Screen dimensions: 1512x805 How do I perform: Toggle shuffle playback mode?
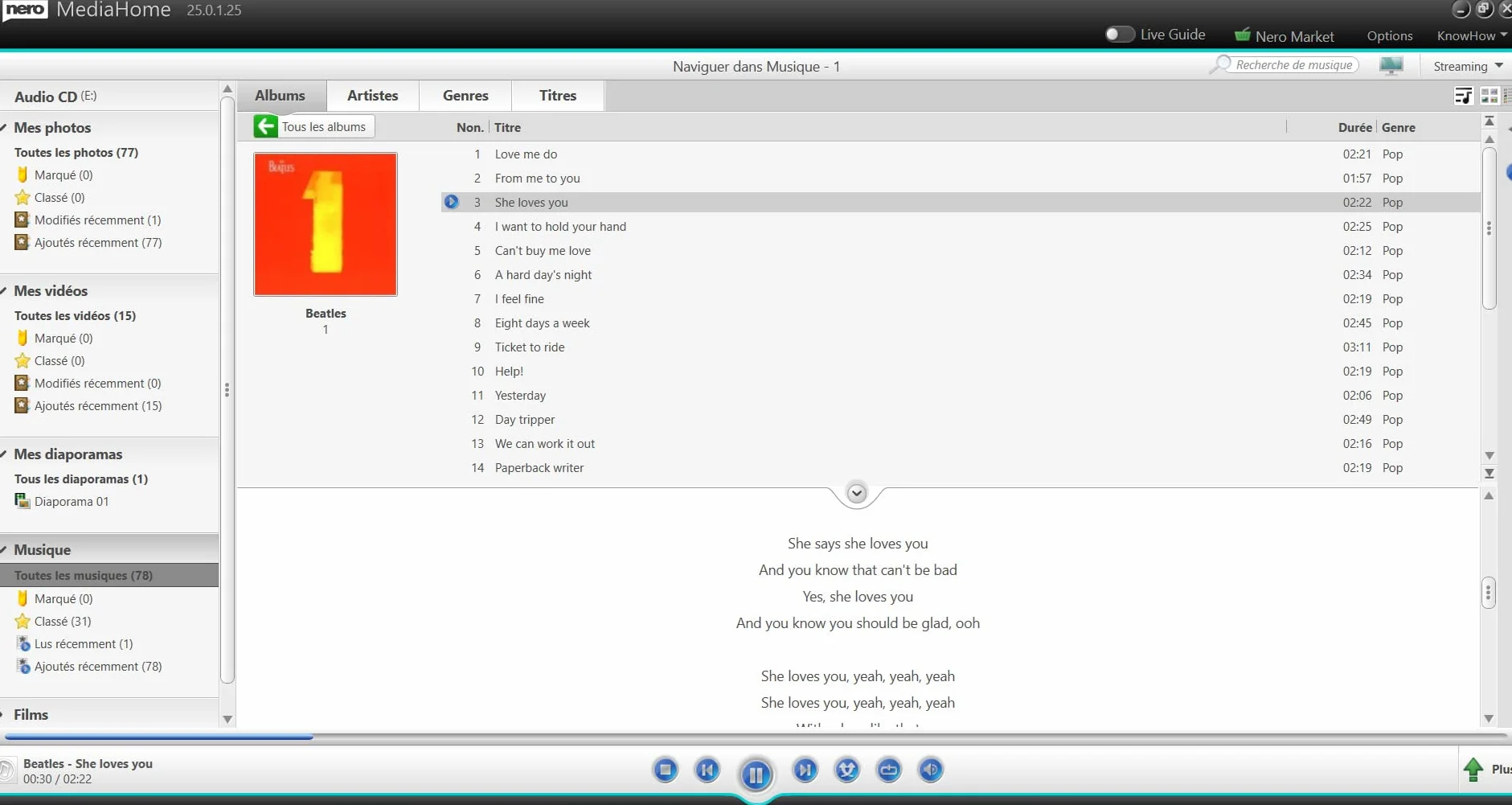pos(846,770)
